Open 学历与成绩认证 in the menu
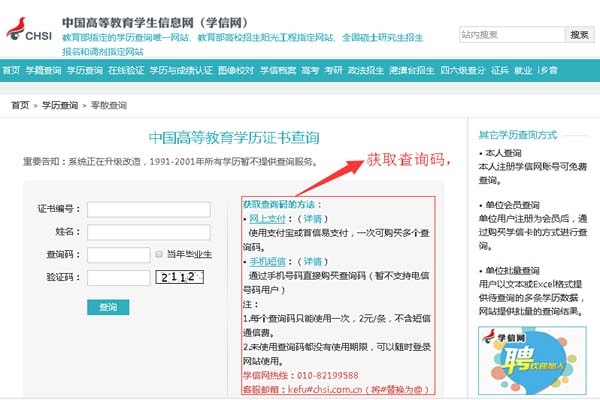600x400 pixels. (x=181, y=71)
